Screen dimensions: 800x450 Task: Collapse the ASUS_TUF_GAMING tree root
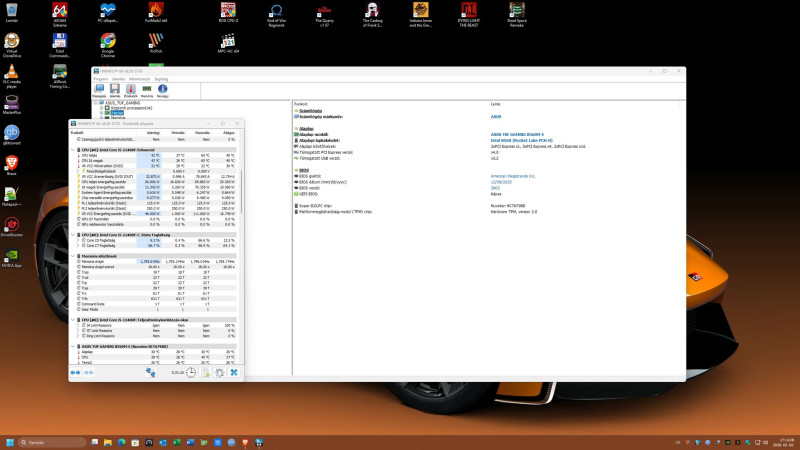pos(94,102)
